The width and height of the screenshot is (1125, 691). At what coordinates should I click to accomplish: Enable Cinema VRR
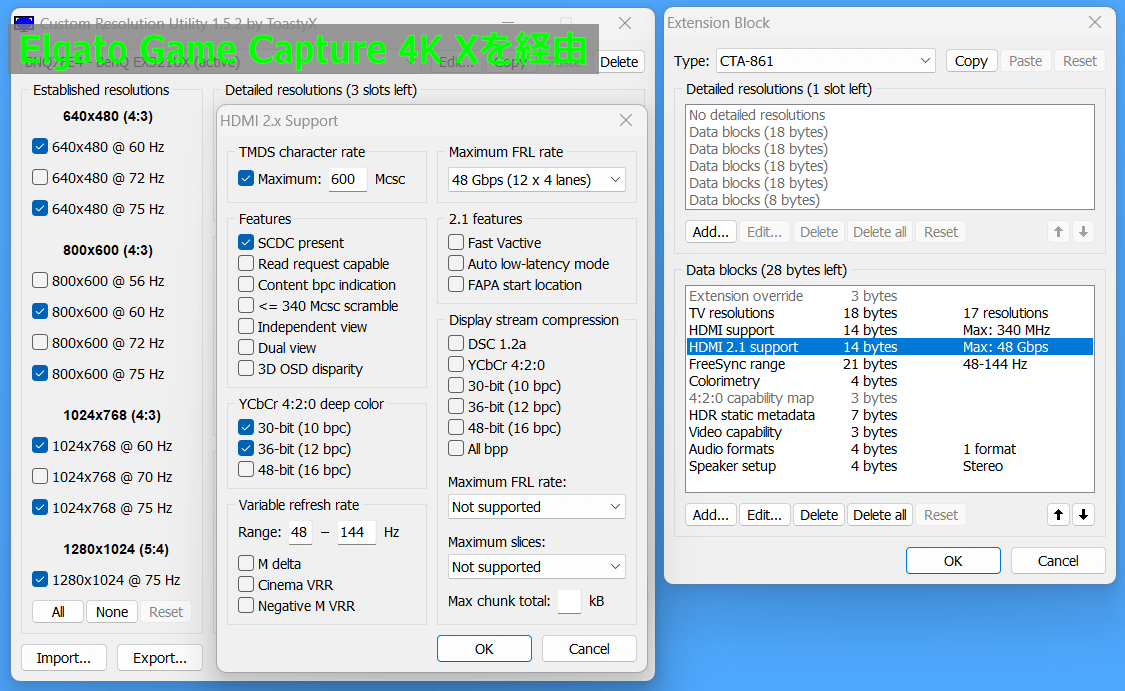[x=246, y=584]
